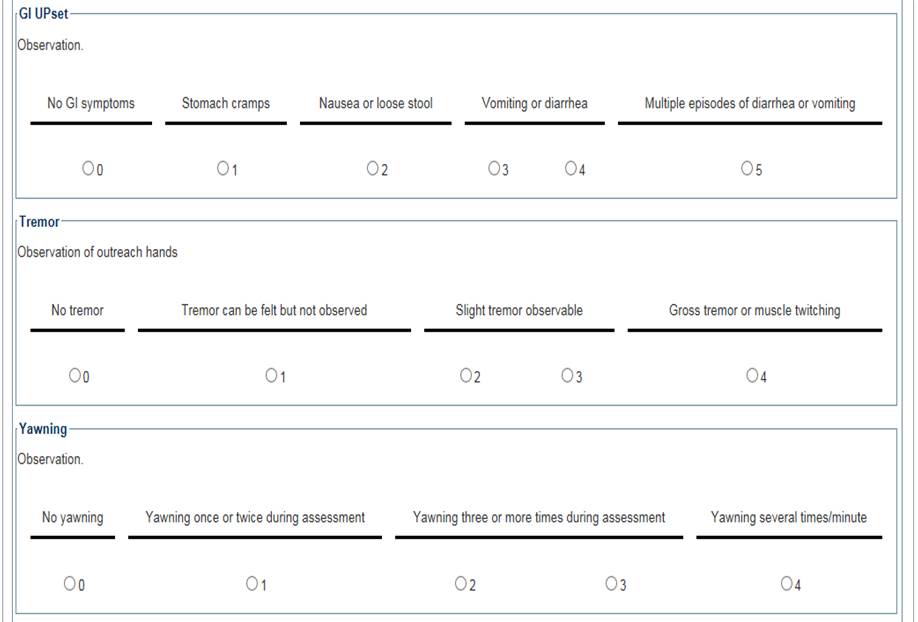This screenshot has width=918, height=622.
Task: Pick Yawning score 3 radio
Action: [x=611, y=584]
